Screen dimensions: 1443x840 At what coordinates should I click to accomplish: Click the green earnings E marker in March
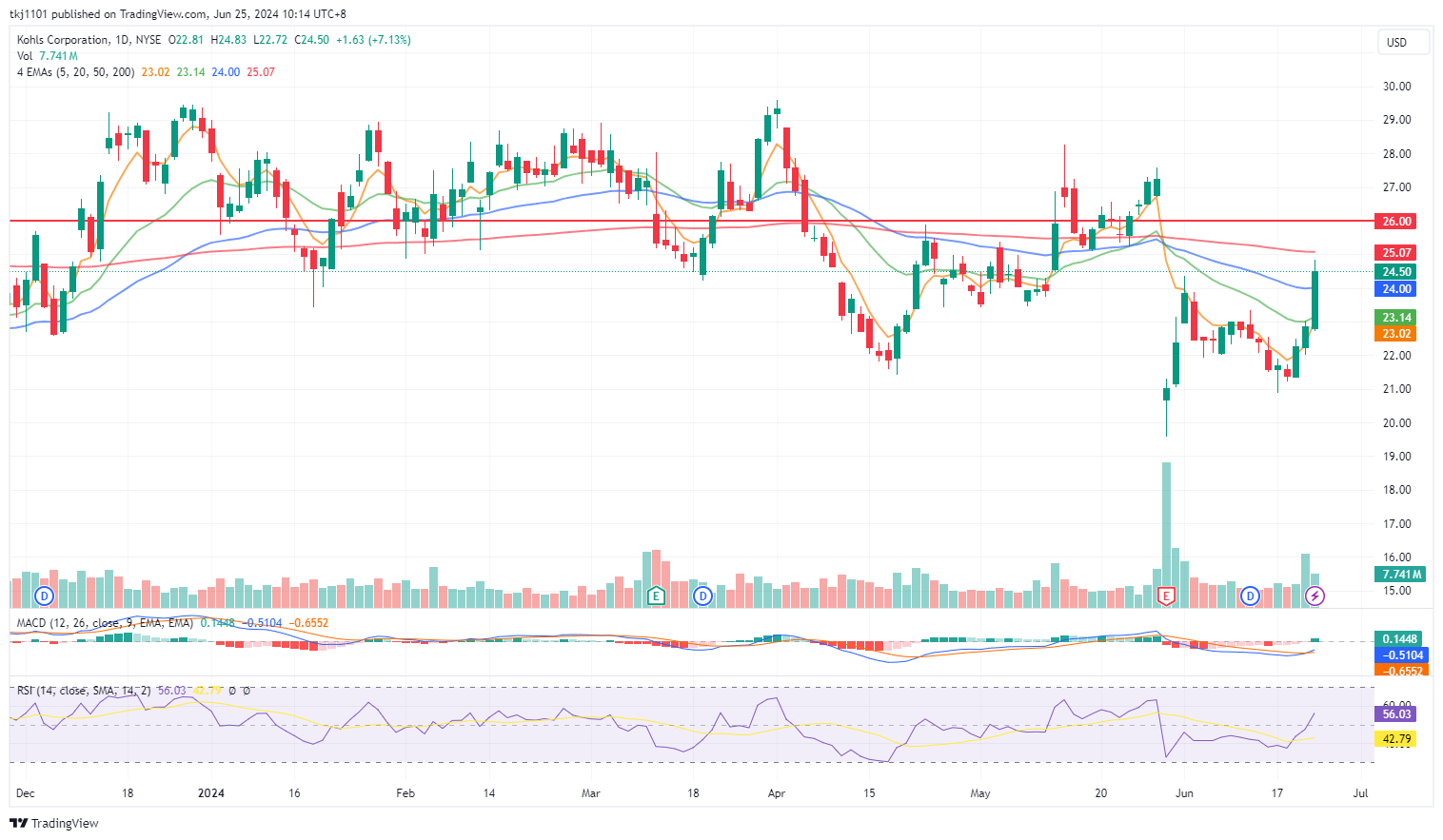pos(655,596)
